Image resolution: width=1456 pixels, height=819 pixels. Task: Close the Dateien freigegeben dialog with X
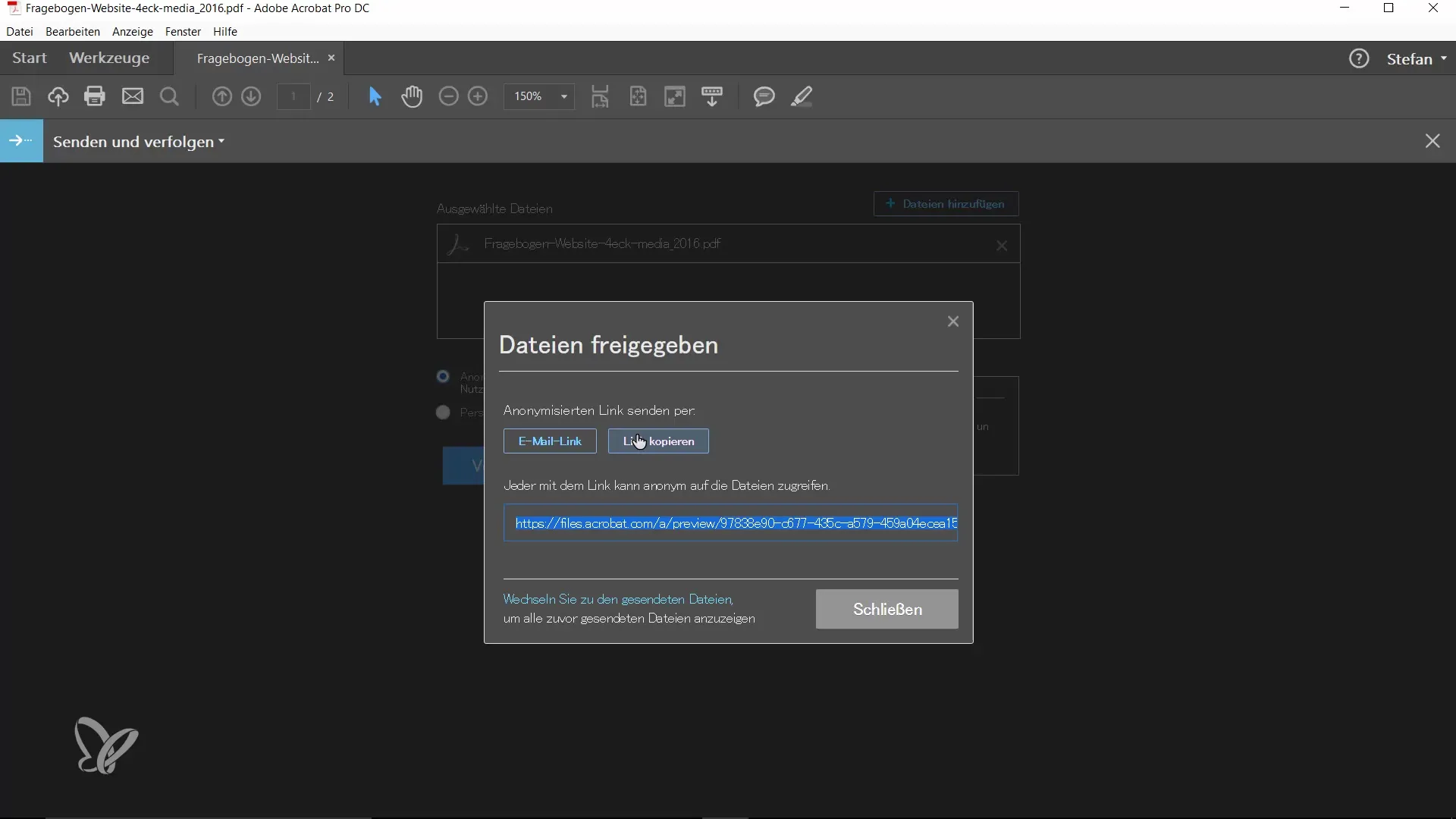tap(953, 322)
